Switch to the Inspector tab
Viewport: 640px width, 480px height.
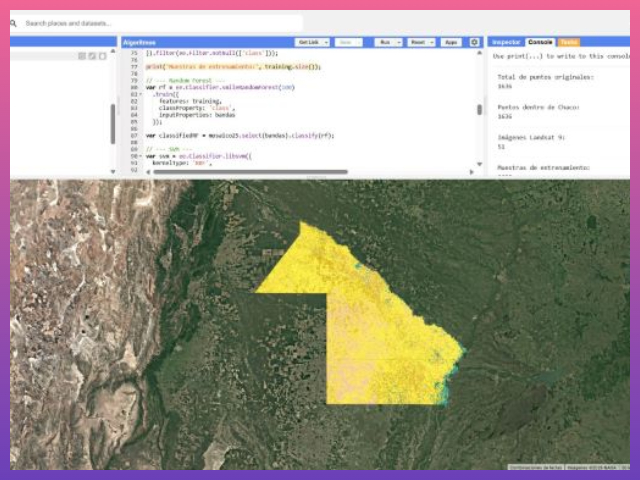point(507,42)
